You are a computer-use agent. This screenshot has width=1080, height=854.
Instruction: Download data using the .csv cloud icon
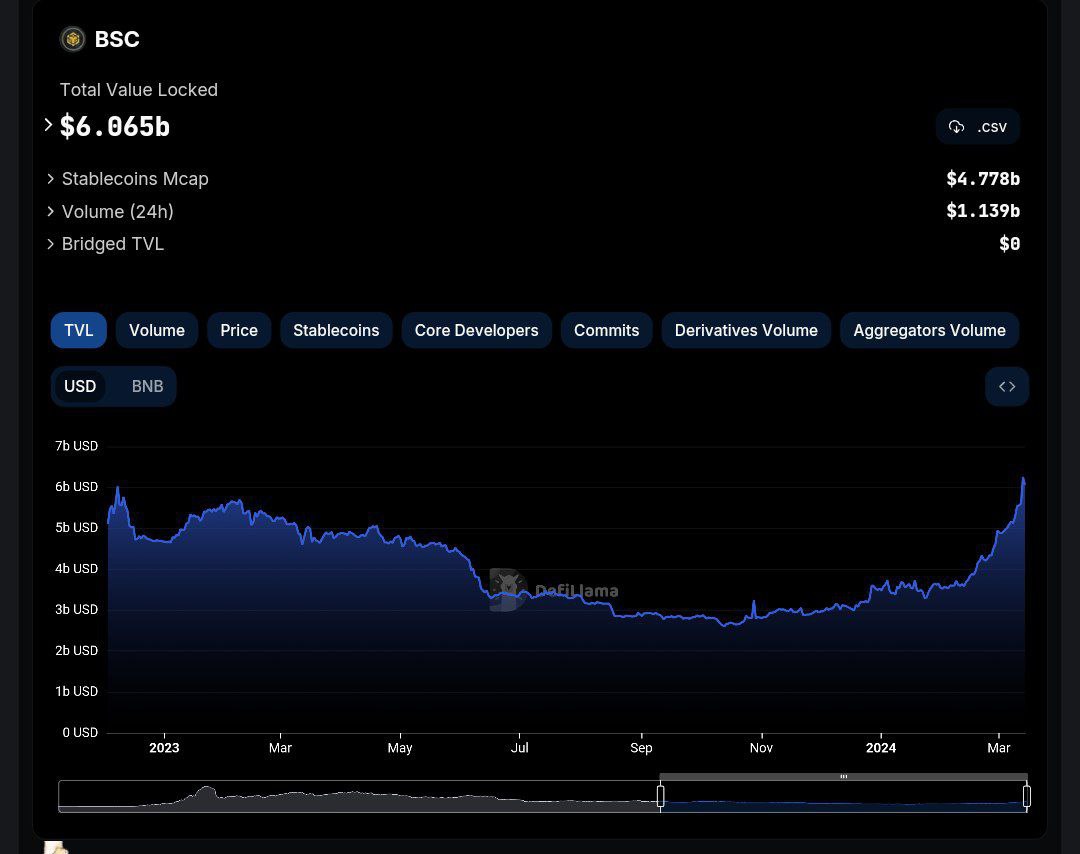(x=956, y=127)
